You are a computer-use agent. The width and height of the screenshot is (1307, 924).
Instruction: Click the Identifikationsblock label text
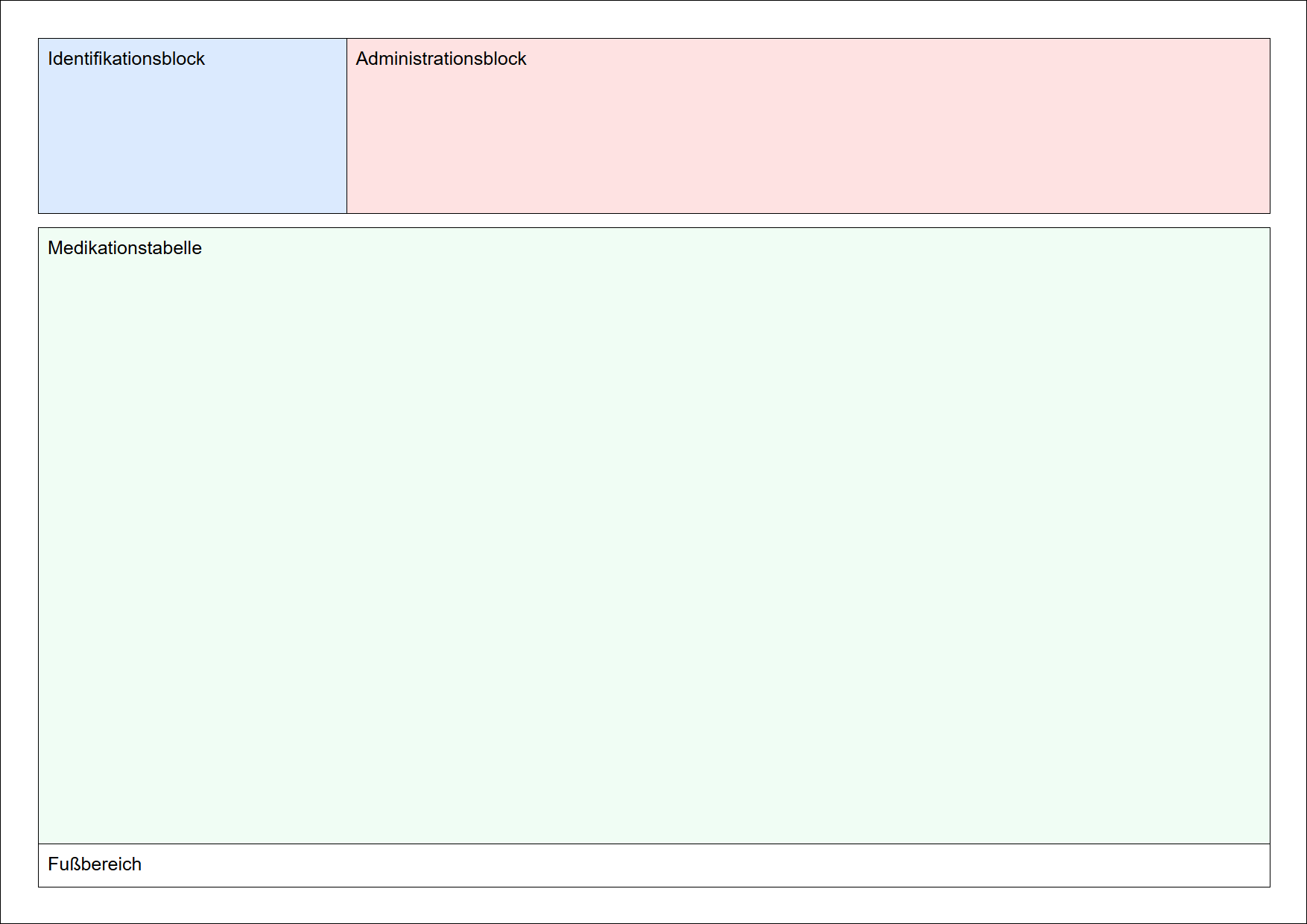tap(126, 59)
